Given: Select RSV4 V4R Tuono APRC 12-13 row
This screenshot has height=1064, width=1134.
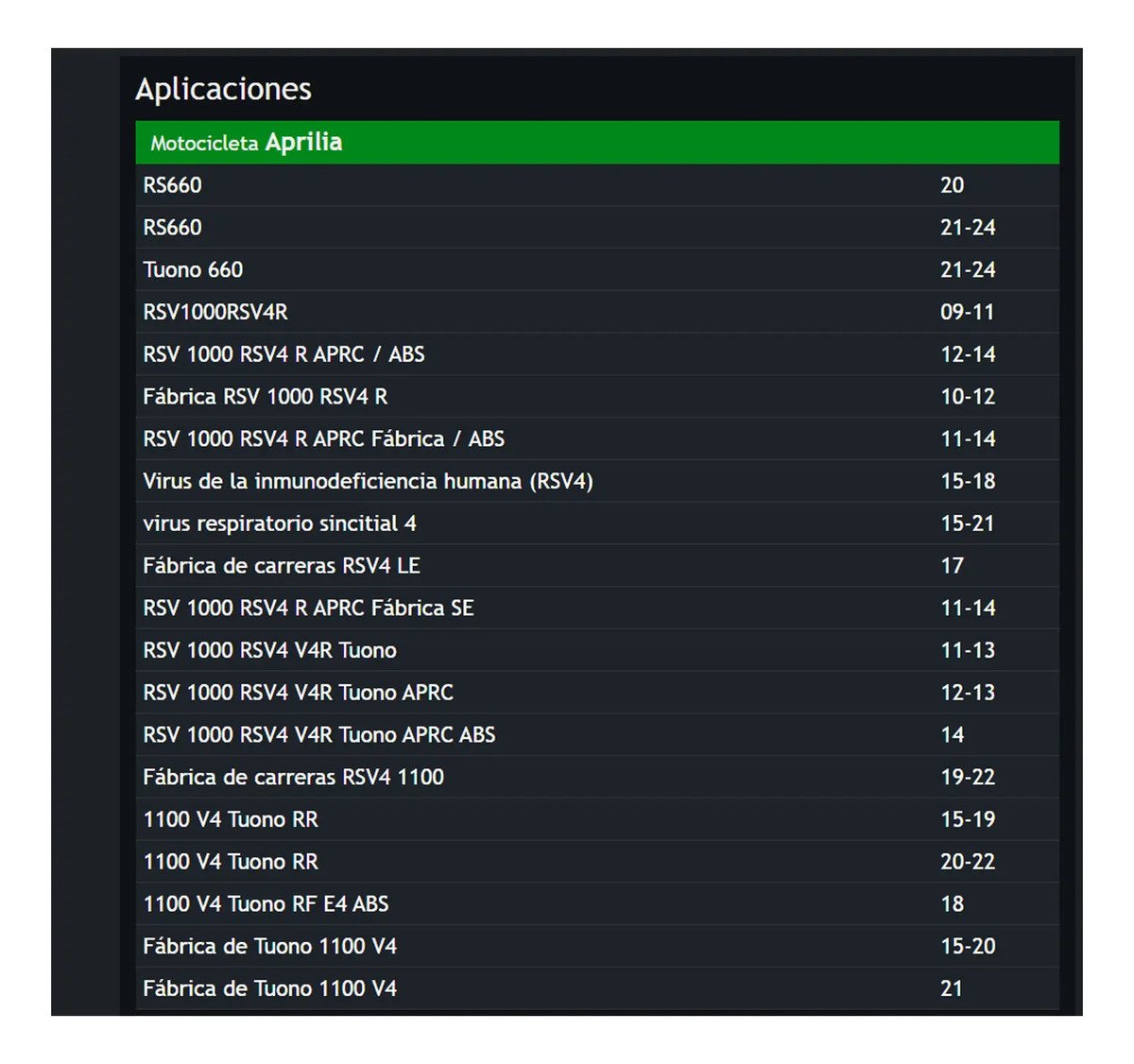Looking at the screenshot, I should (597, 693).
